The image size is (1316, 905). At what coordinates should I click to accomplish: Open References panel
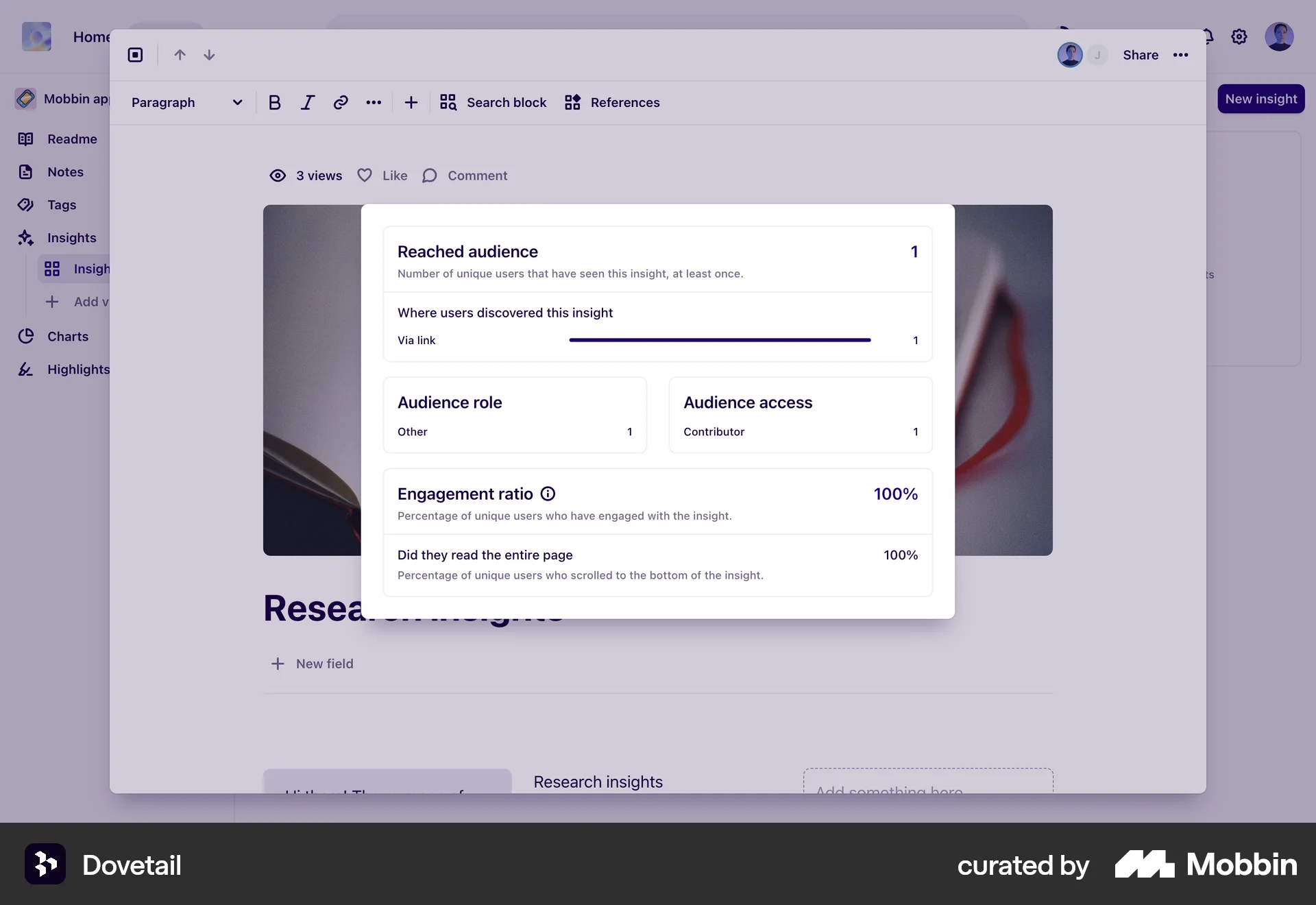point(612,102)
